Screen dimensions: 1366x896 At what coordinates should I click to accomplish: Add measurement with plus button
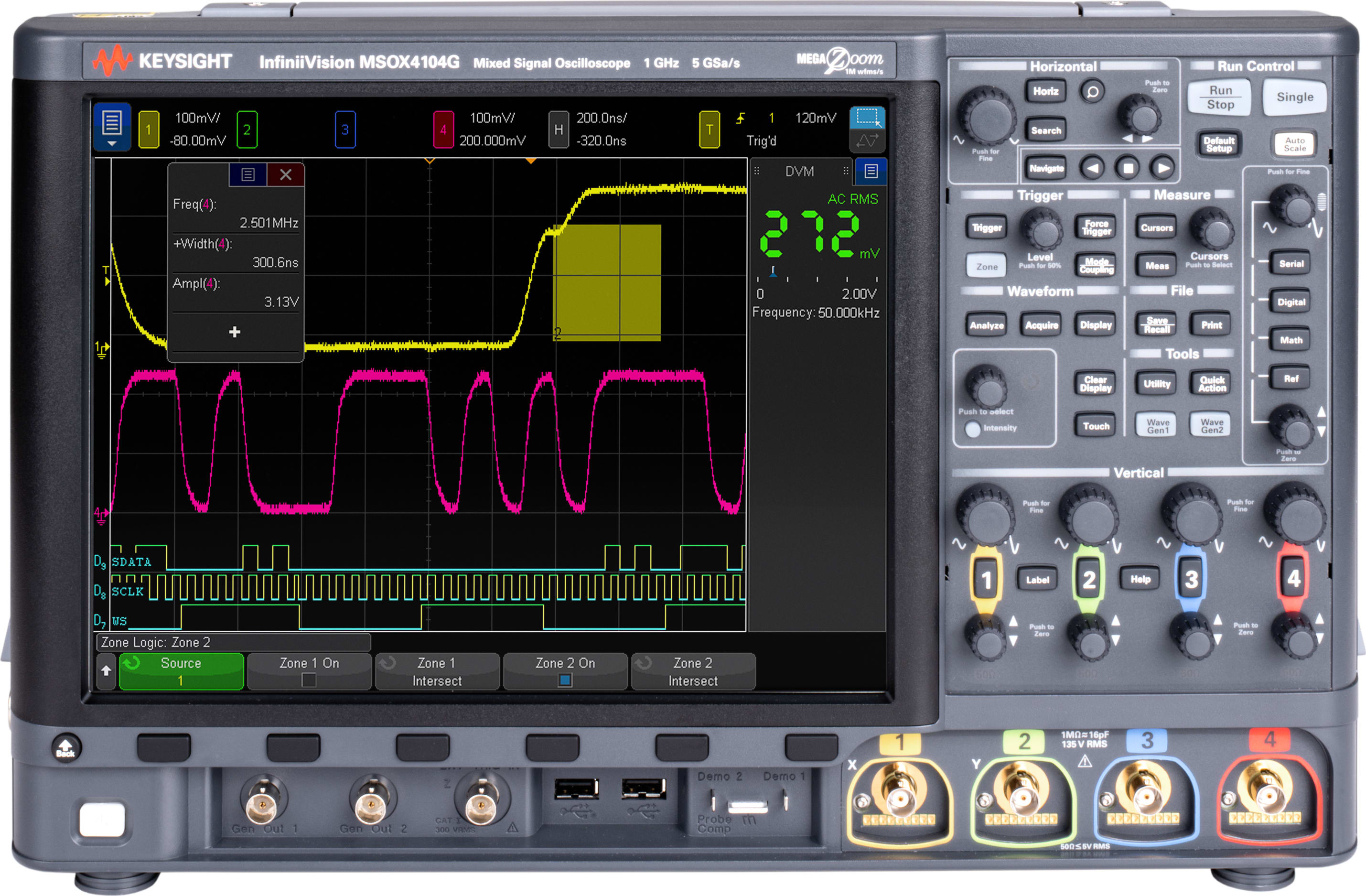[234, 332]
